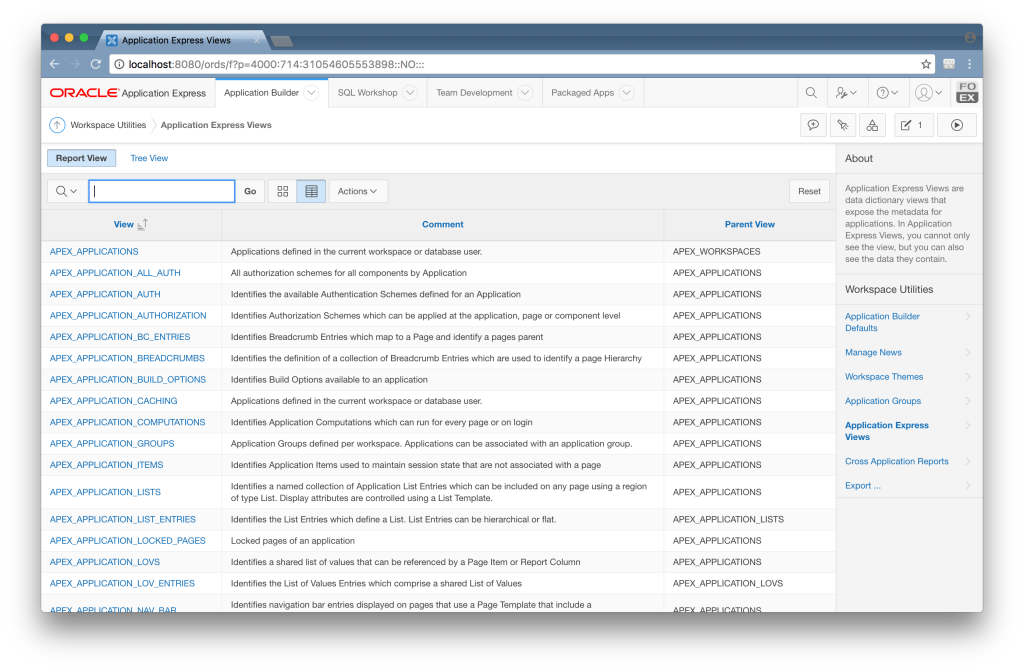The image size is (1024, 671).
Task: Expand the Packaged Apps dropdown chevron
Action: (626, 93)
